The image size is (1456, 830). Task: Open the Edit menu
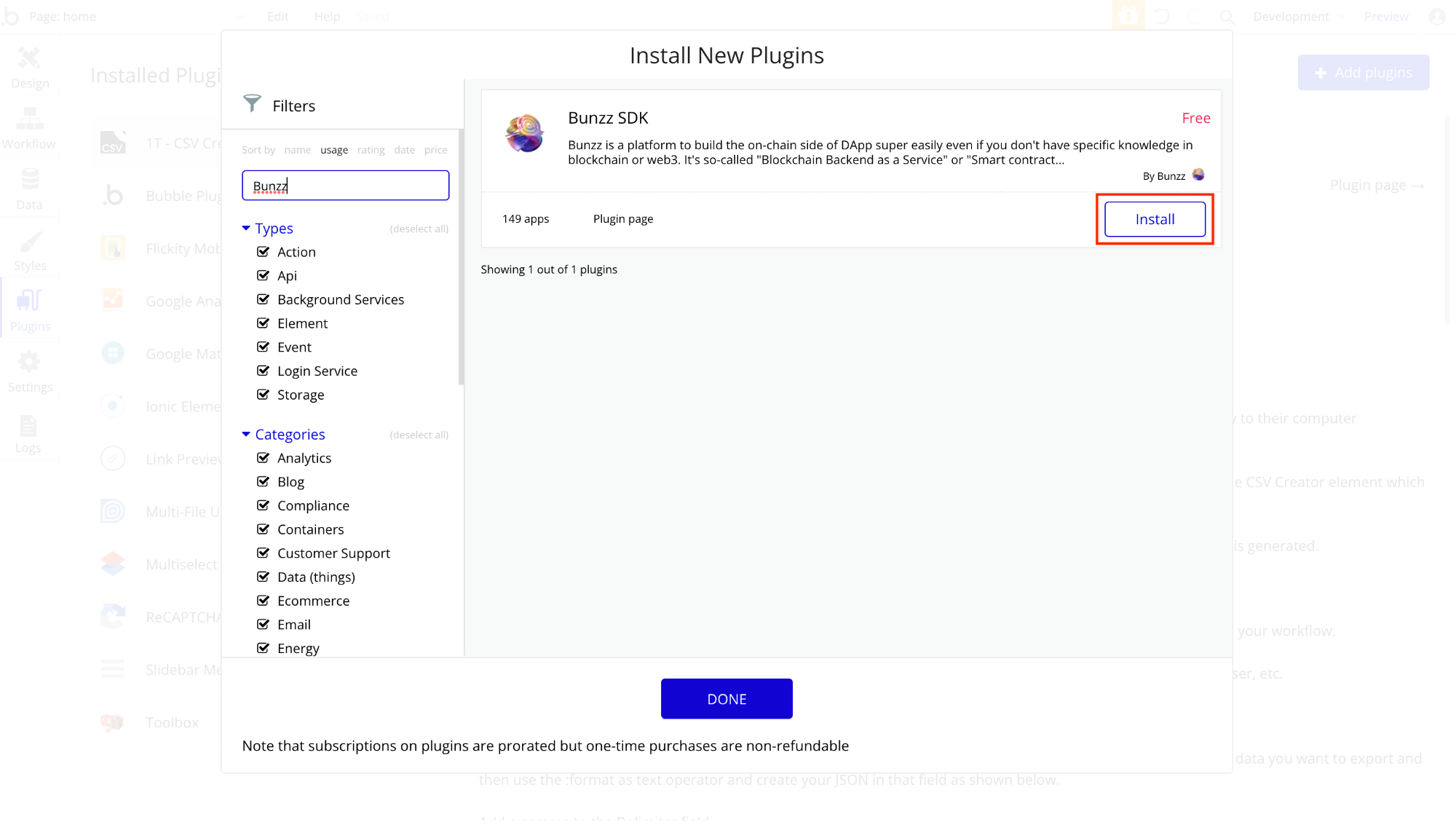(x=277, y=16)
